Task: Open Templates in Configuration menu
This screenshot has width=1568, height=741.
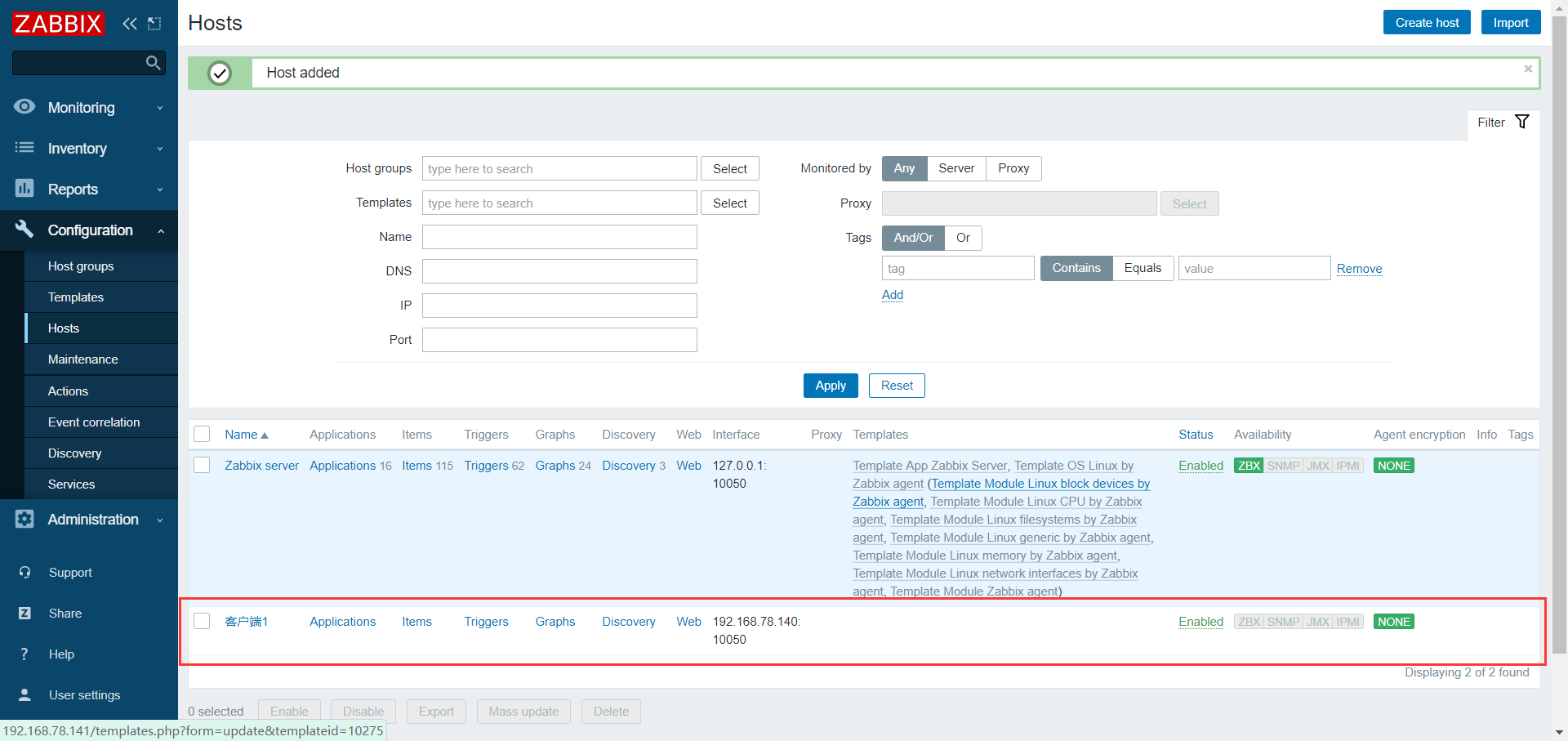Action: (x=76, y=297)
